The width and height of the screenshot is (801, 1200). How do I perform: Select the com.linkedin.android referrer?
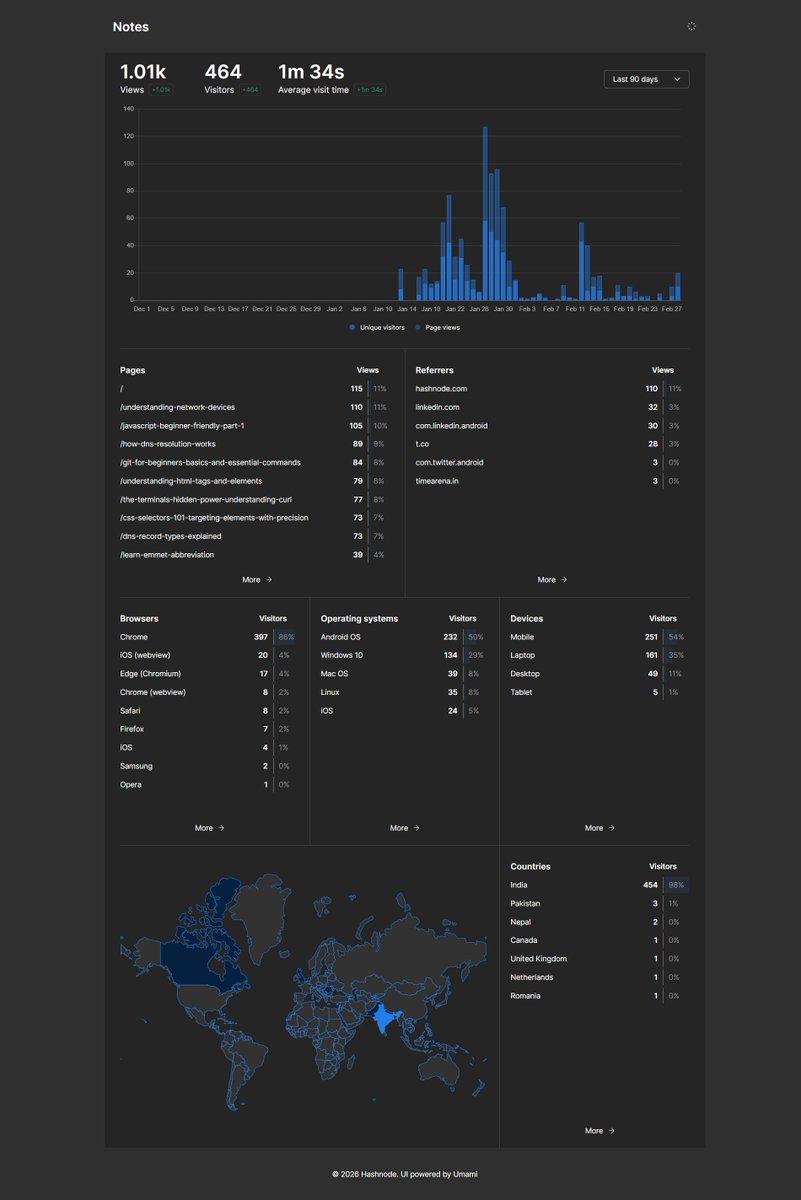click(x=452, y=425)
